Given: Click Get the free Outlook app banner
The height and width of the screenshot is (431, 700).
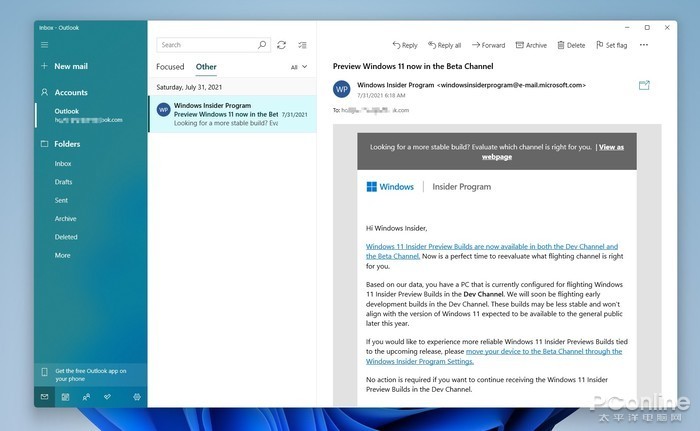Looking at the screenshot, I should [x=91, y=375].
